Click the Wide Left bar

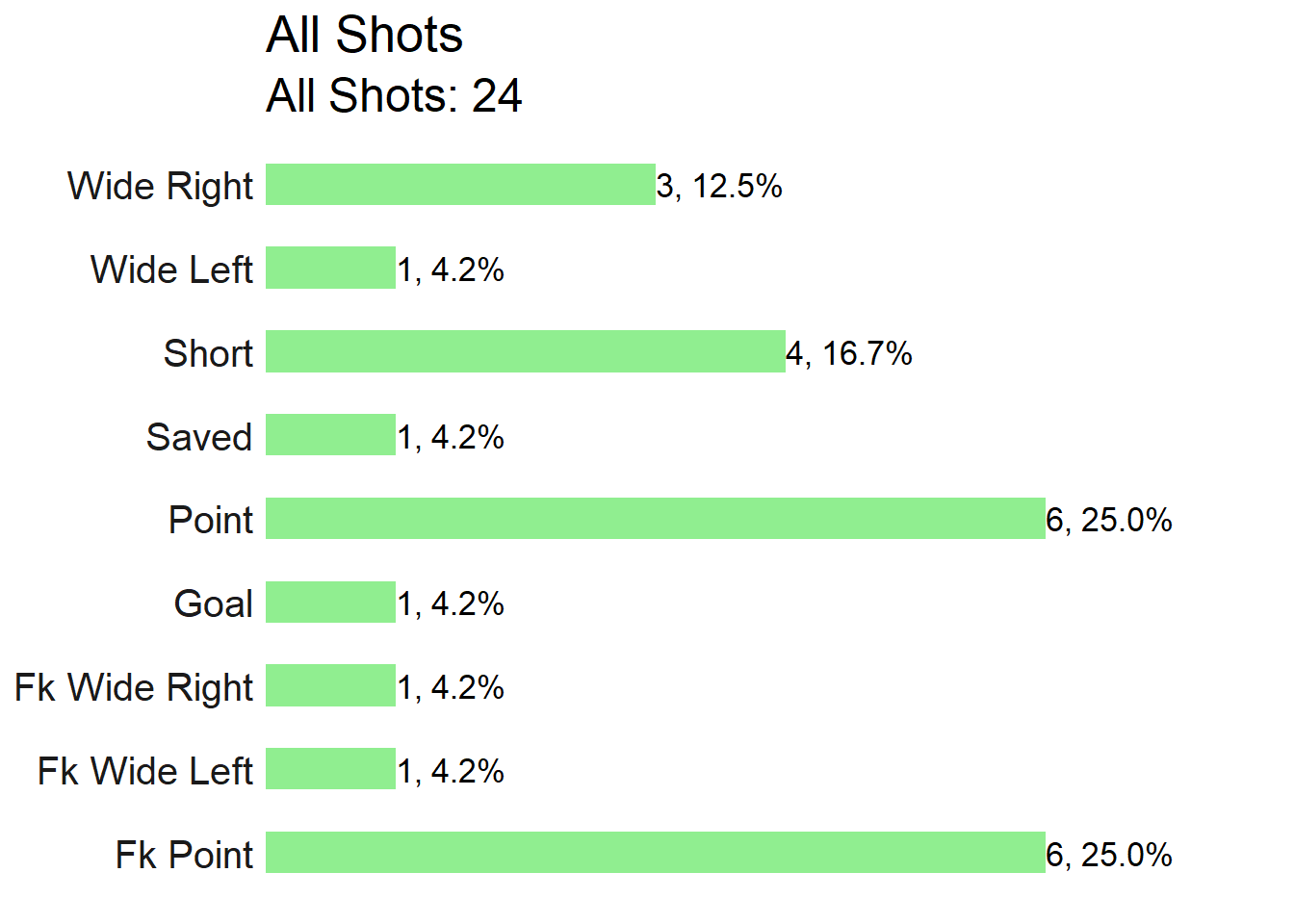(x=330, y=268)
